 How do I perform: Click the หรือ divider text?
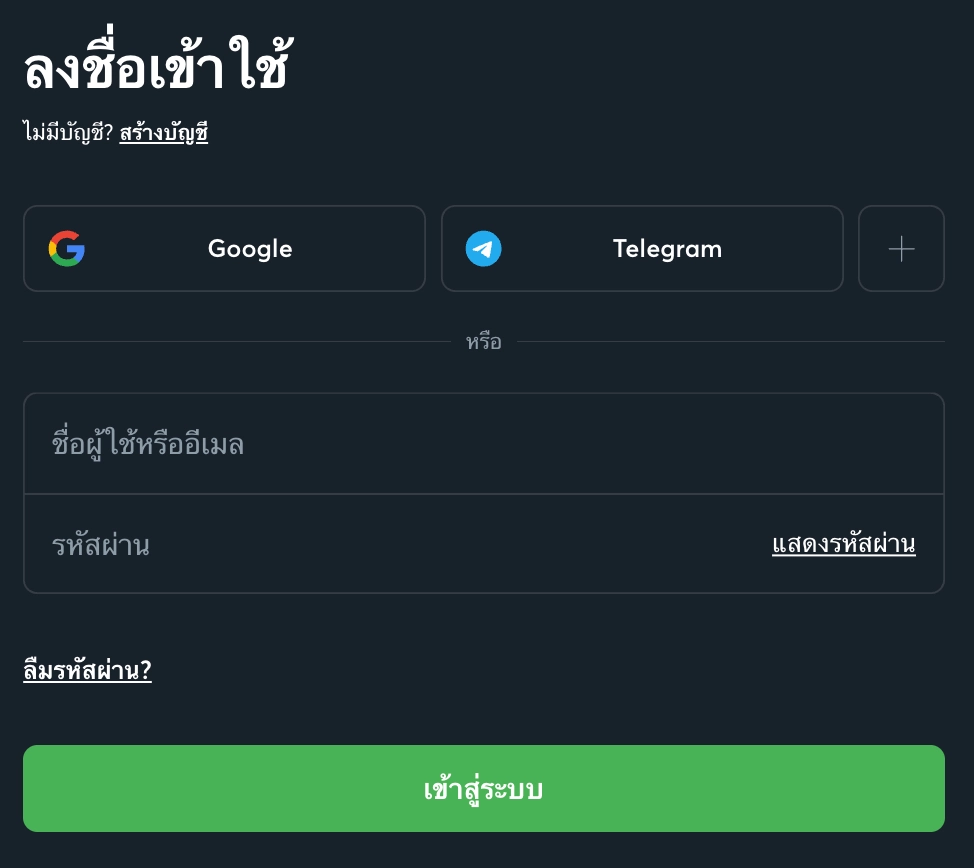point(483,342)
